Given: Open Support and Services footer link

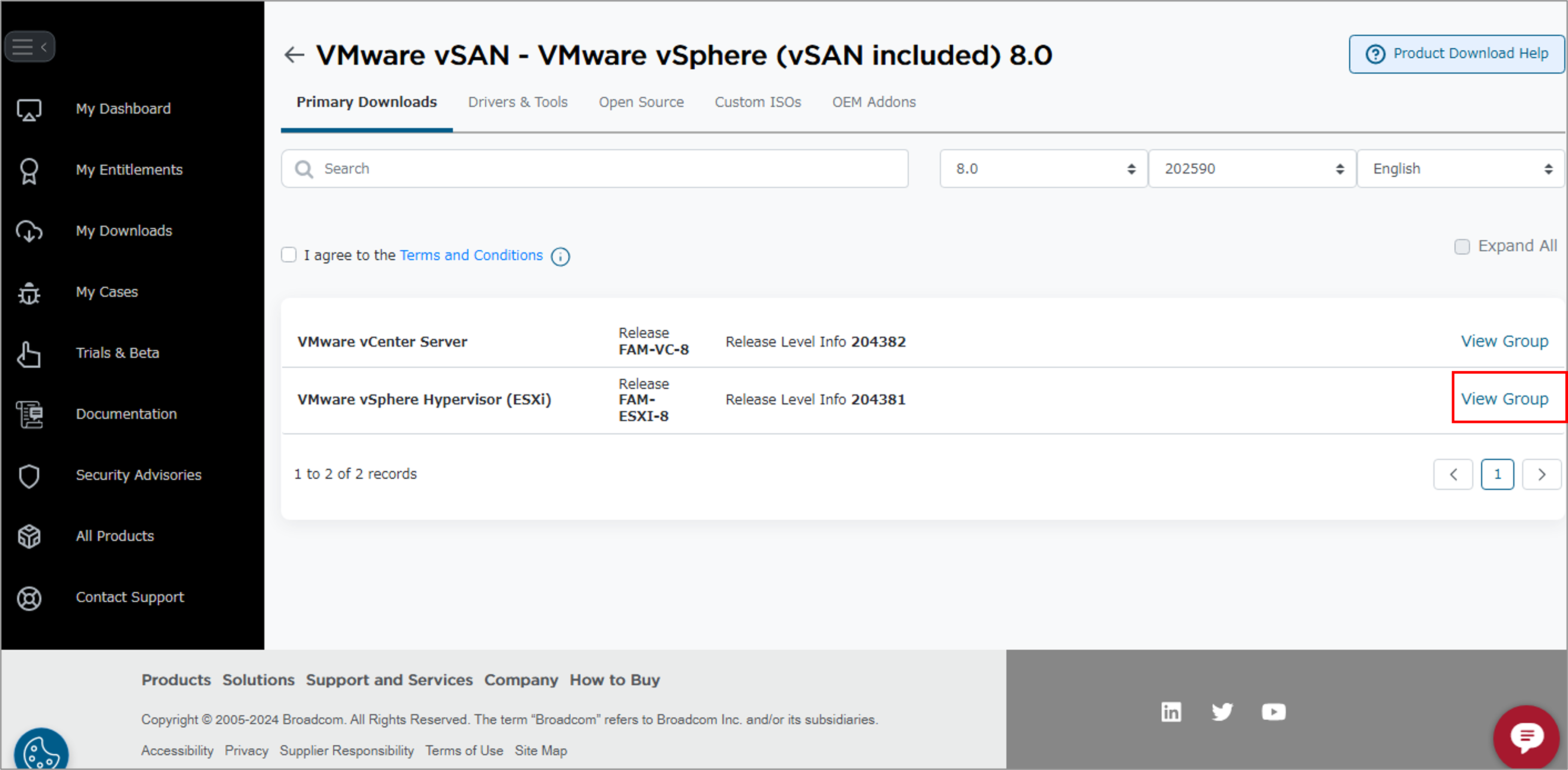Looking at the screenshot, I should (389, 680).
